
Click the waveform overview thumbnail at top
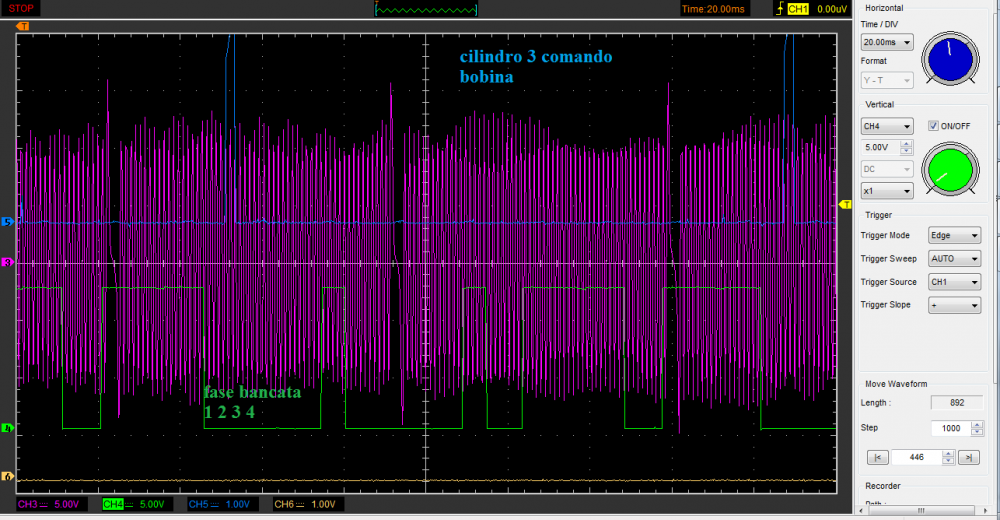point(426,9)
